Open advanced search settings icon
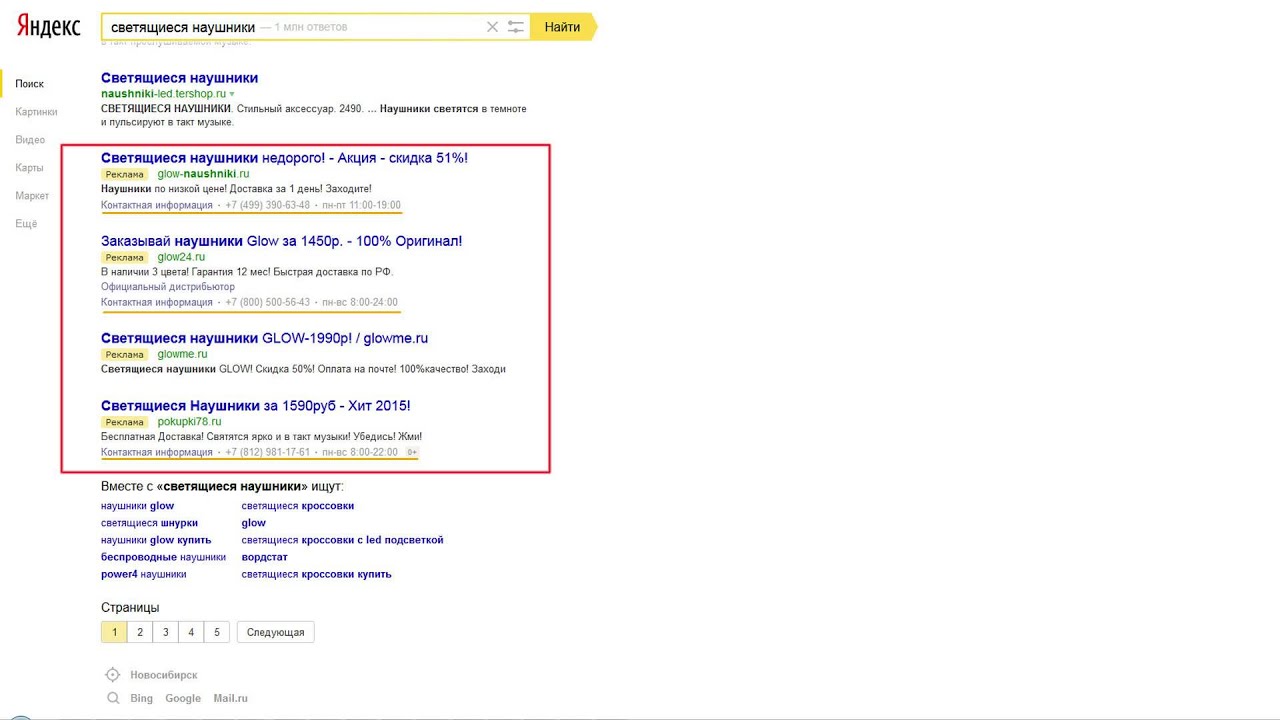Screen dimensions: 1280x720 click(516, 27)
